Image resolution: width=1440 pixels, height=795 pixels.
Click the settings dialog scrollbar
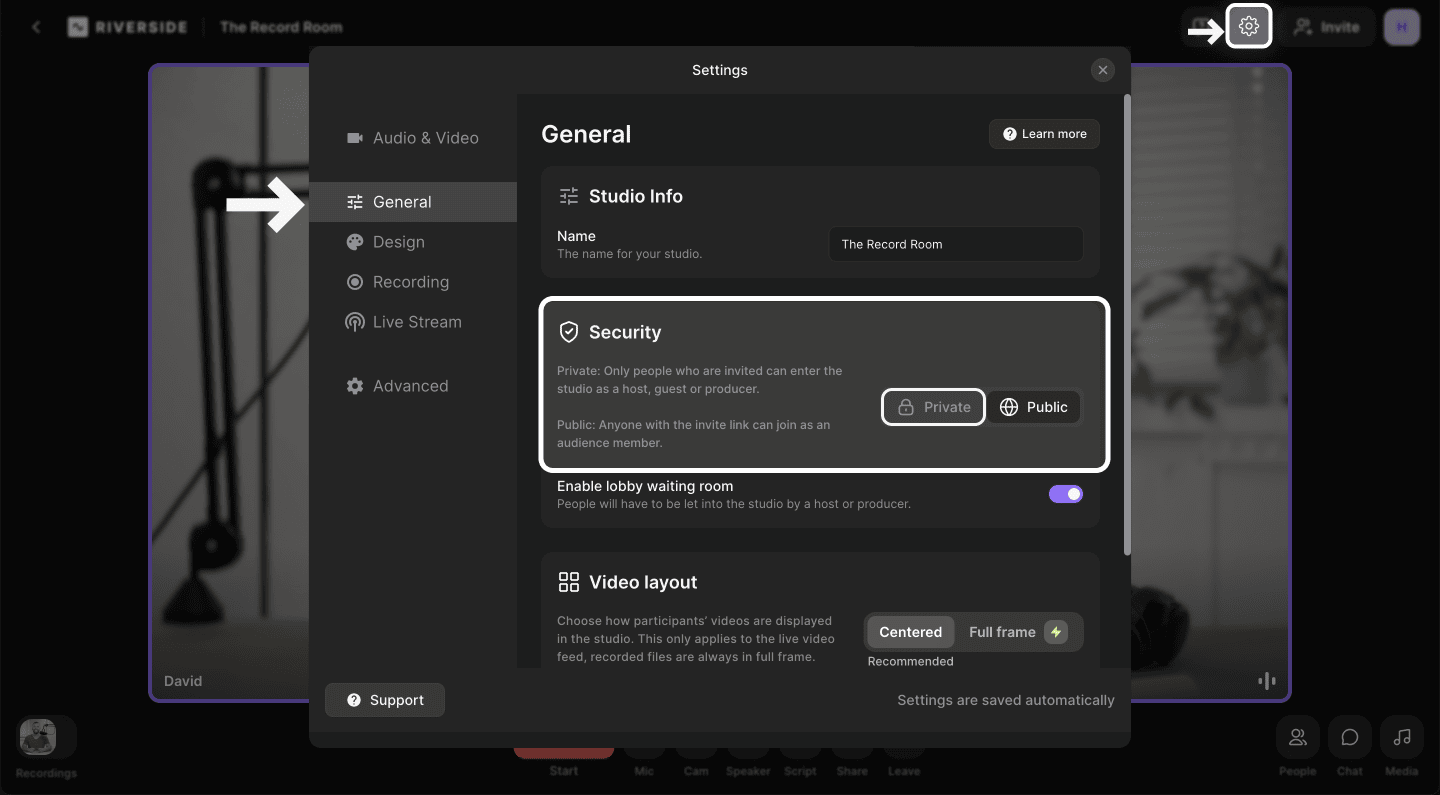point(1128,325)
